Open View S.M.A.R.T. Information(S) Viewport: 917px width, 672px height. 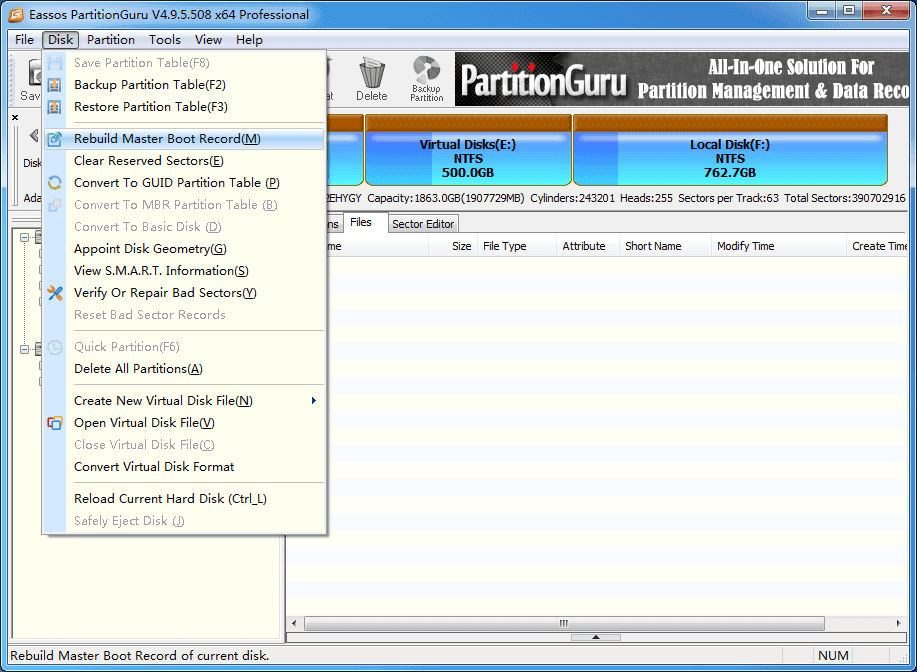(184, 271)
